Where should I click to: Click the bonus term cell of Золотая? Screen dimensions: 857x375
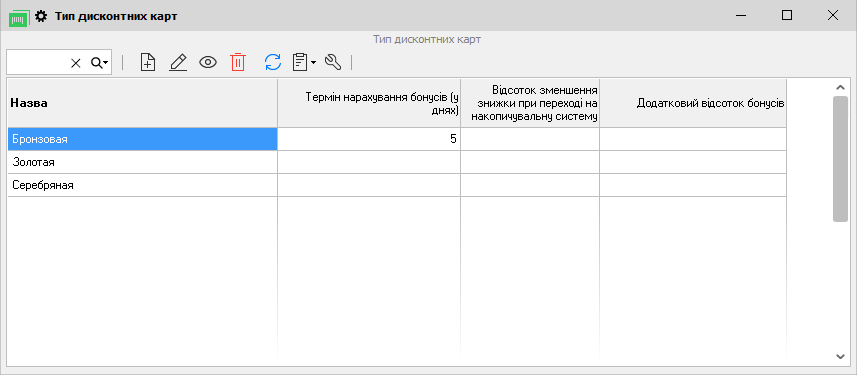(369, 162)
